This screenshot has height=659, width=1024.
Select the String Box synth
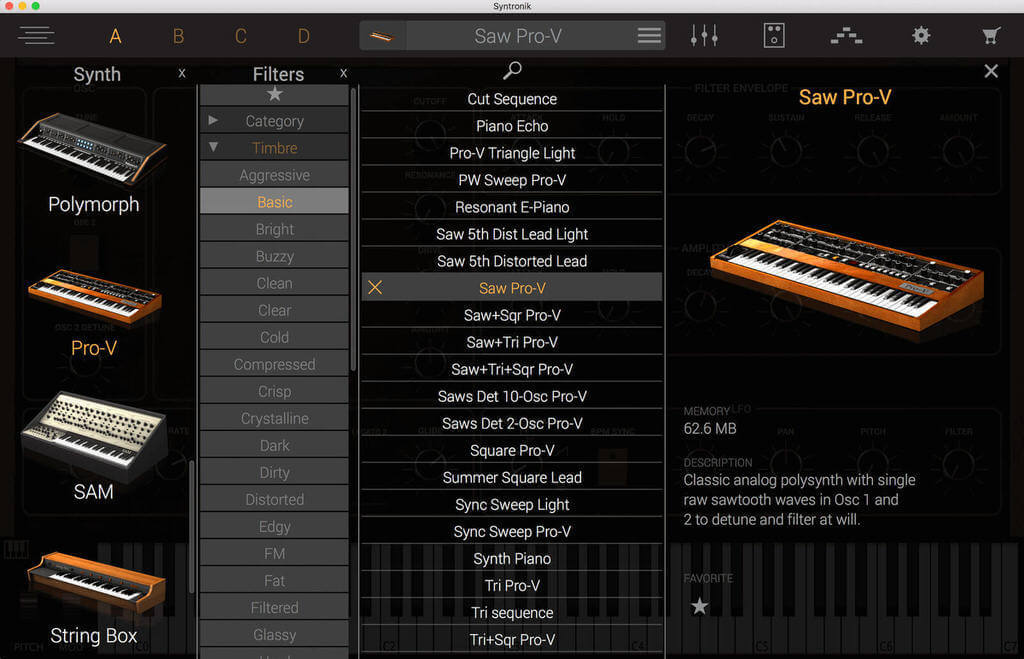click(93, 598)
